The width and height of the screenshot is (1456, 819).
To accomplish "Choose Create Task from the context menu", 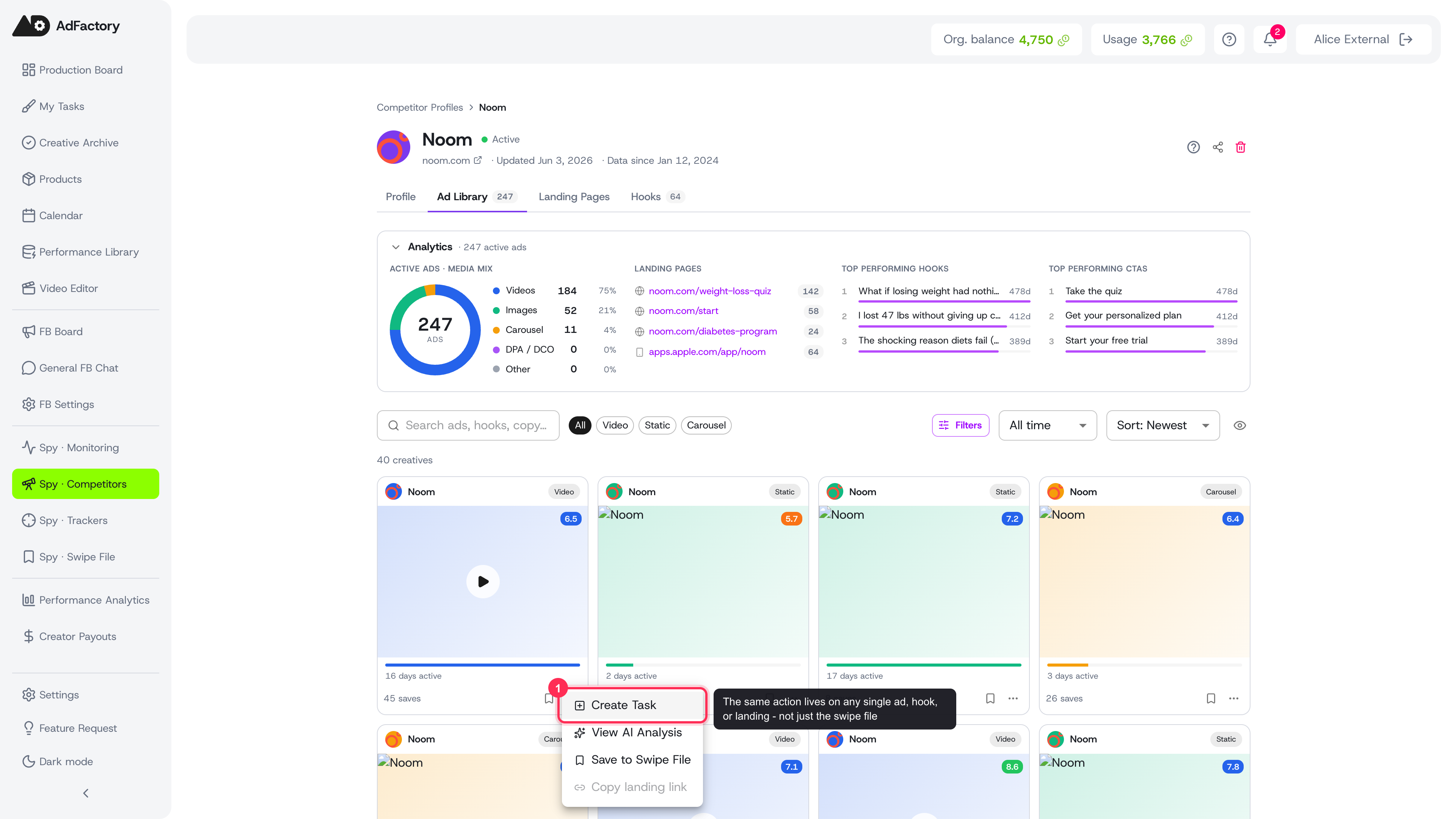I will click(x=632, y=705).
